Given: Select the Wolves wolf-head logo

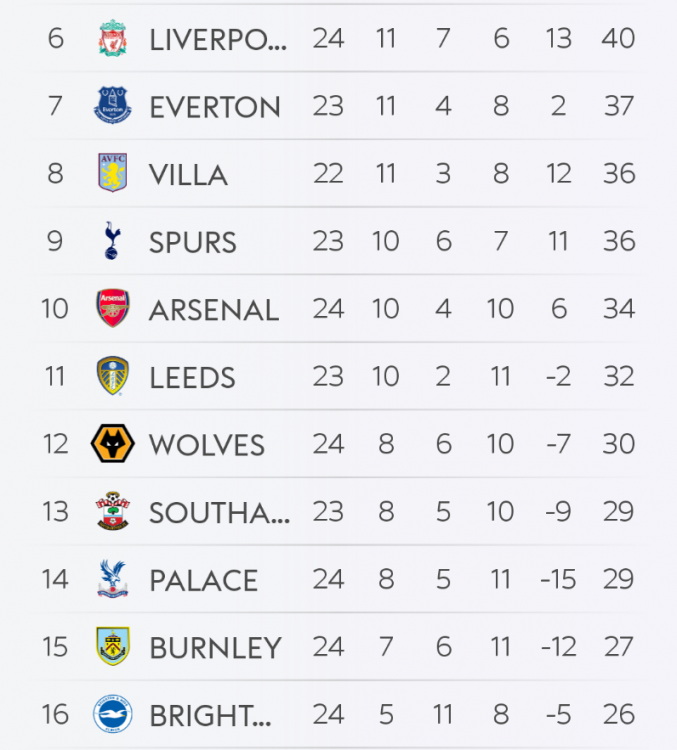Looking at the screenshot, I should coord(113,443).
